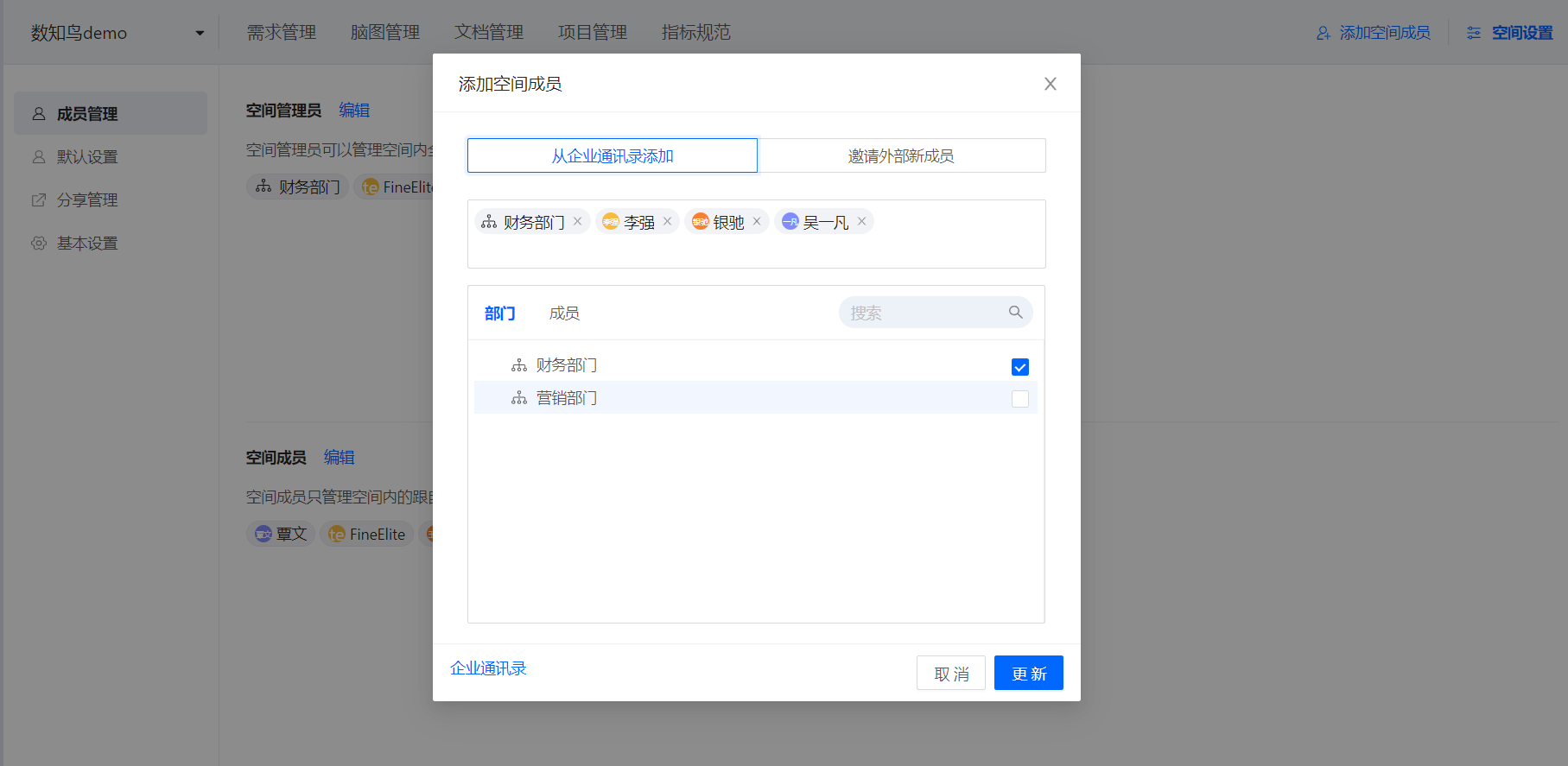The image size is (1568, 766).
Task: Open 分享管理 in the sidebar
Action: click(111, 199)
